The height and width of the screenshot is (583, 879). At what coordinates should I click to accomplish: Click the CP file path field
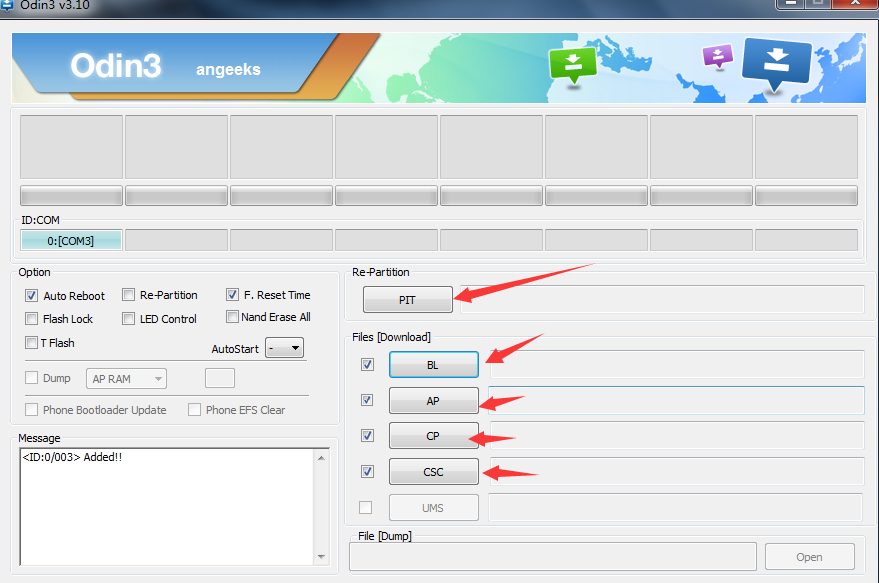tap(676, 435)
